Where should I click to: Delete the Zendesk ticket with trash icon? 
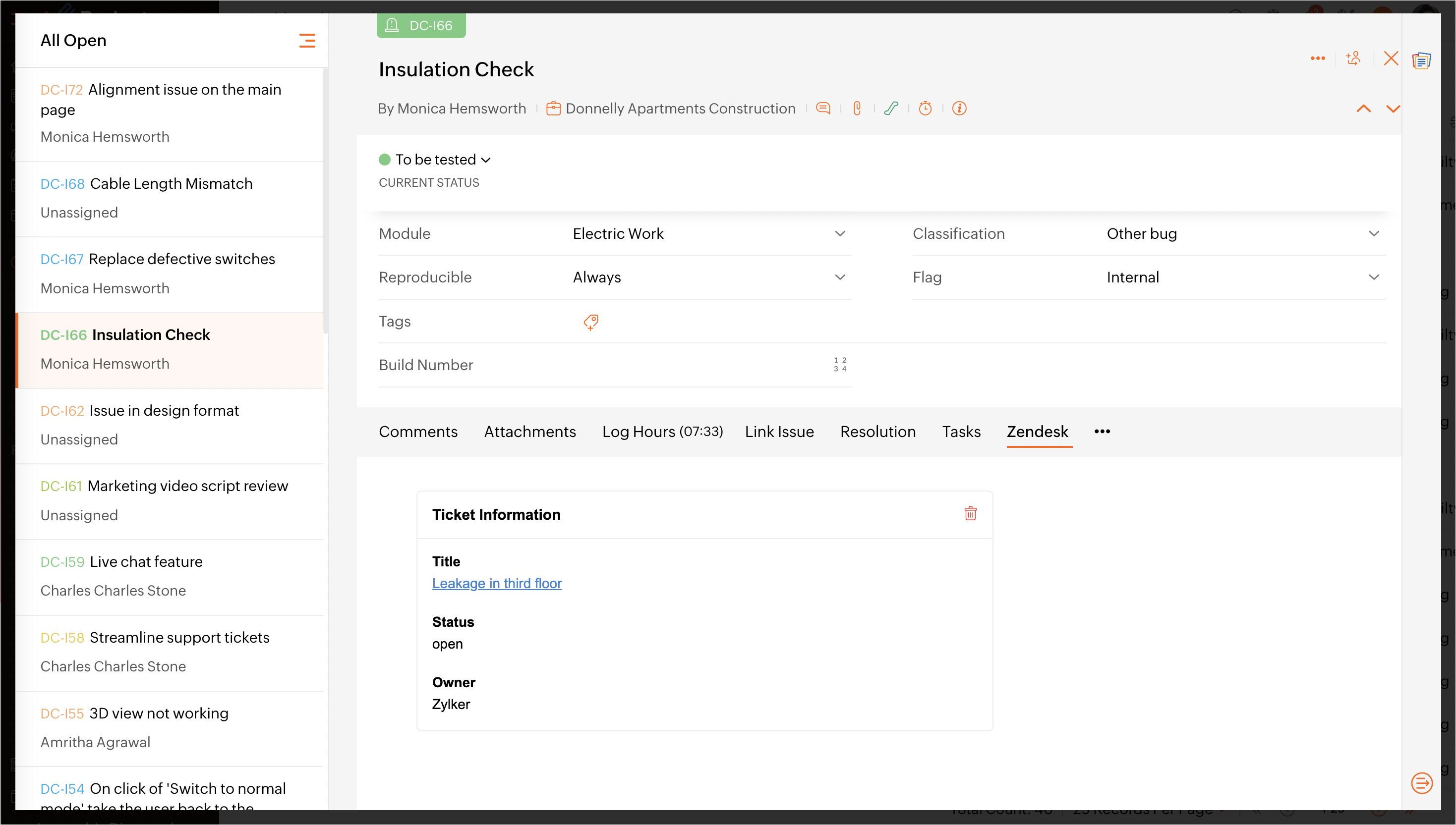[970, 513]
